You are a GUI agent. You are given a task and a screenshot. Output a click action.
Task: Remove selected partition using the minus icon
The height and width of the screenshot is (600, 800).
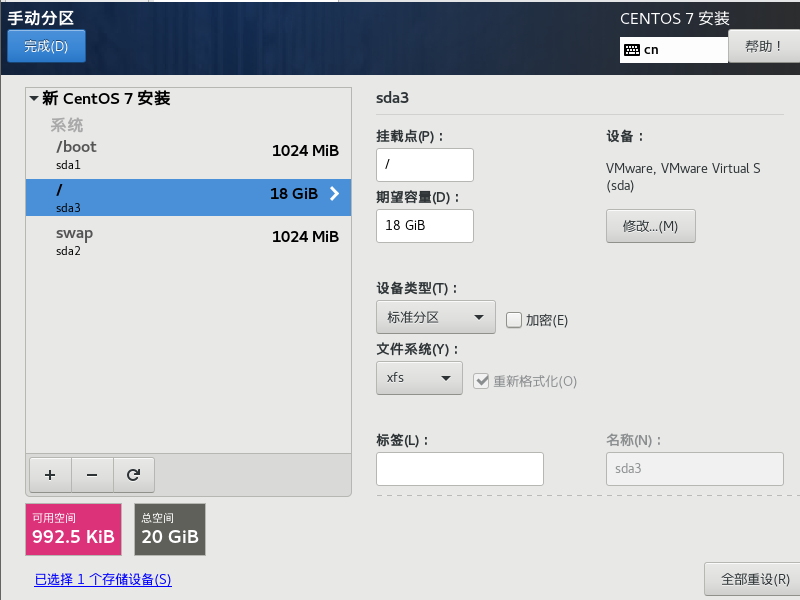tap(92, 475)
